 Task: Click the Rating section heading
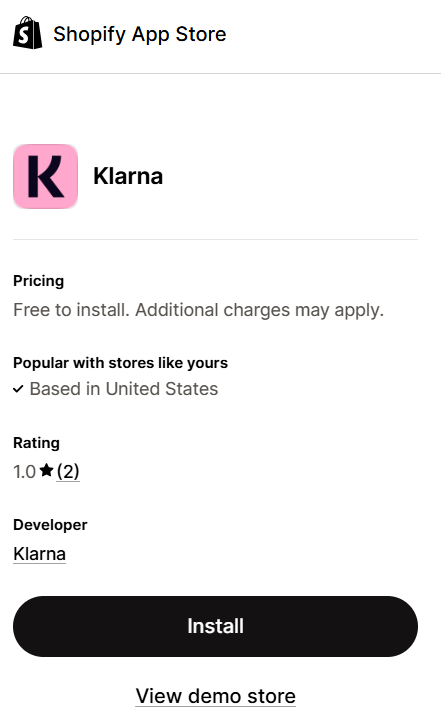point(37,443)
